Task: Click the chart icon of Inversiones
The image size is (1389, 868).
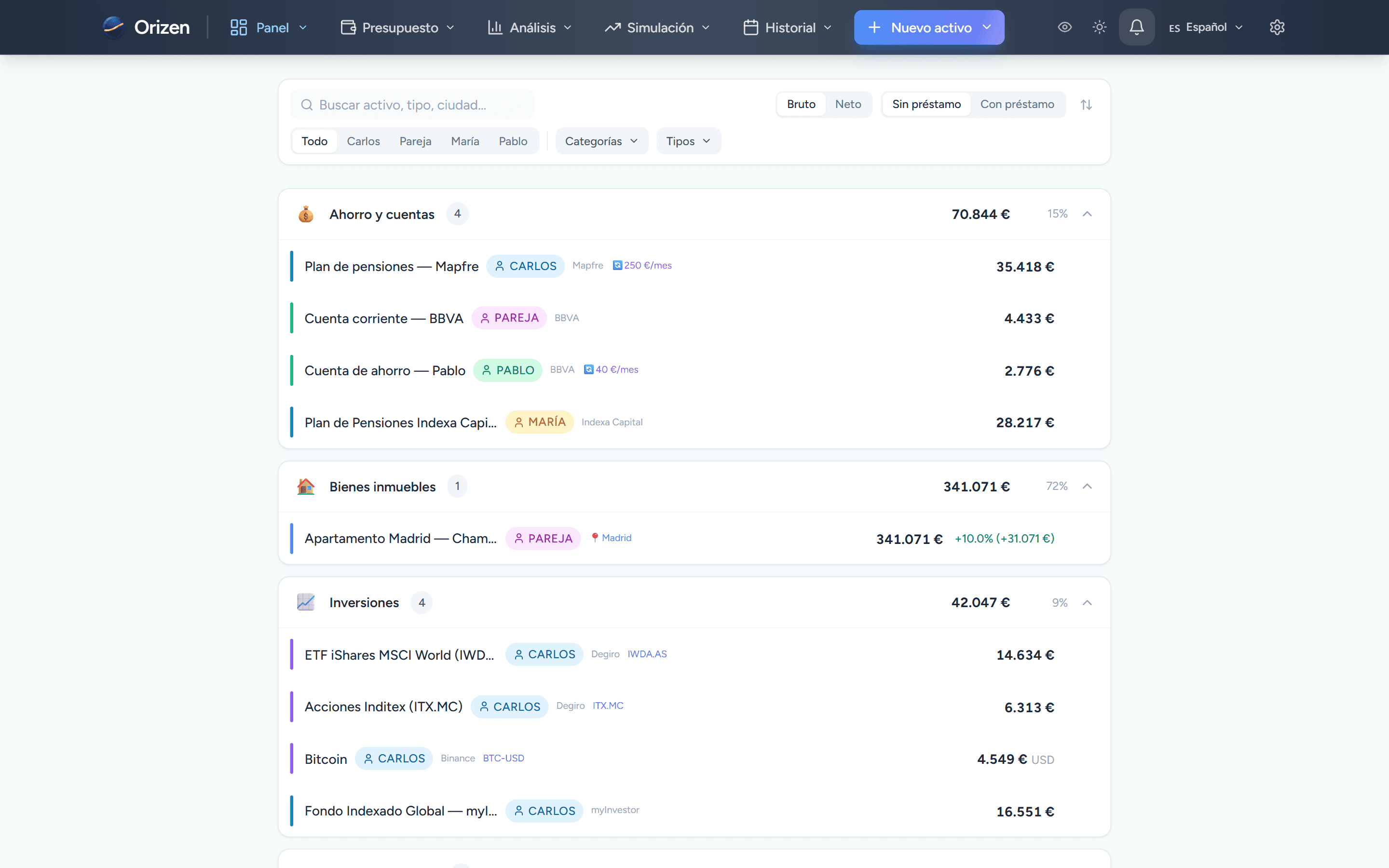Action: (x=306, y=602)
